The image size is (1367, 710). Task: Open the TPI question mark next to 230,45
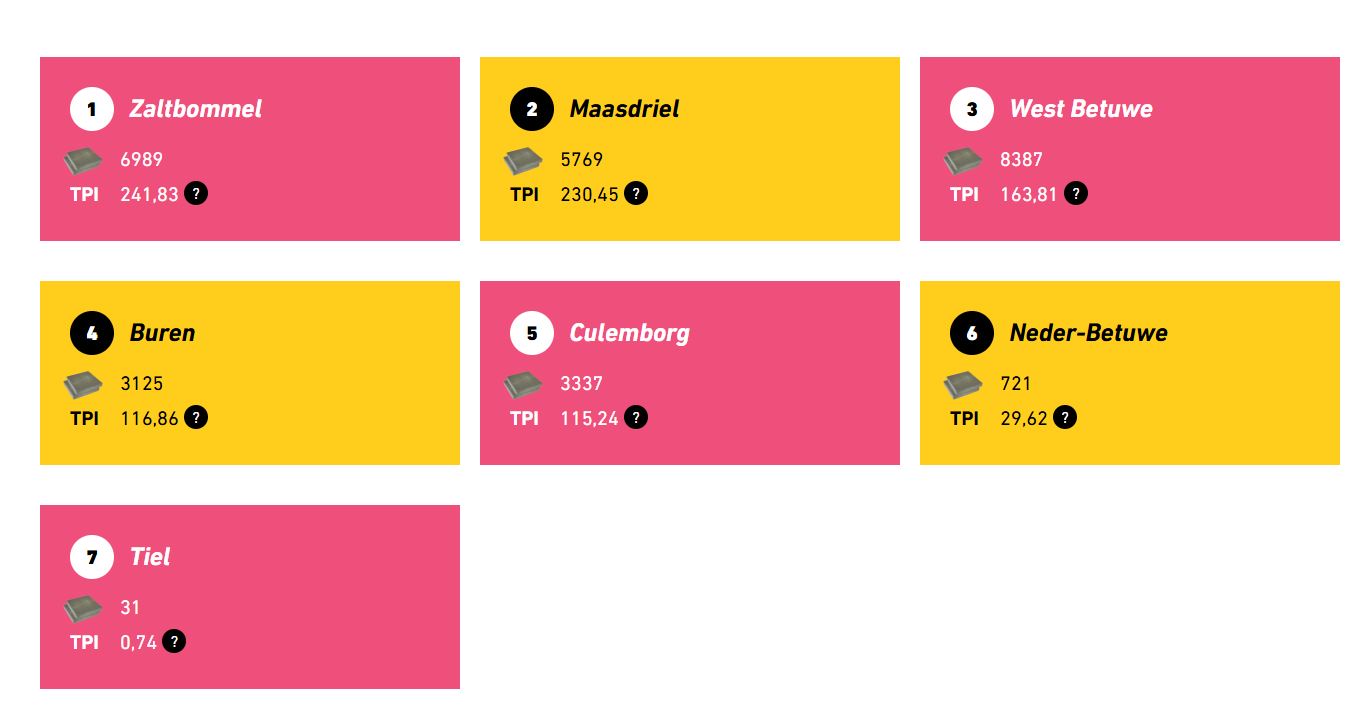(636, 194)
